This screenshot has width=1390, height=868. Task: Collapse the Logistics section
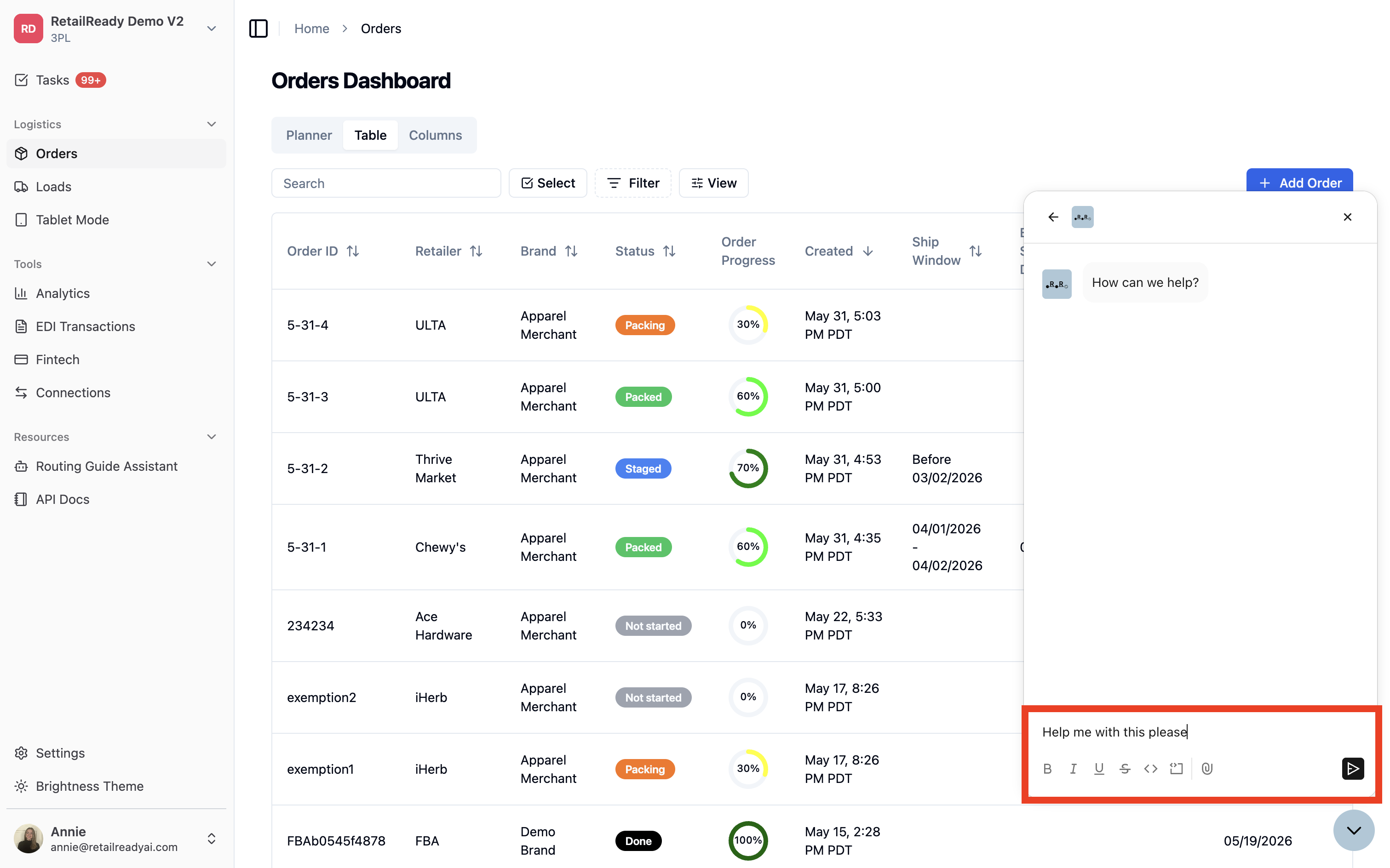tap(212, 124)
